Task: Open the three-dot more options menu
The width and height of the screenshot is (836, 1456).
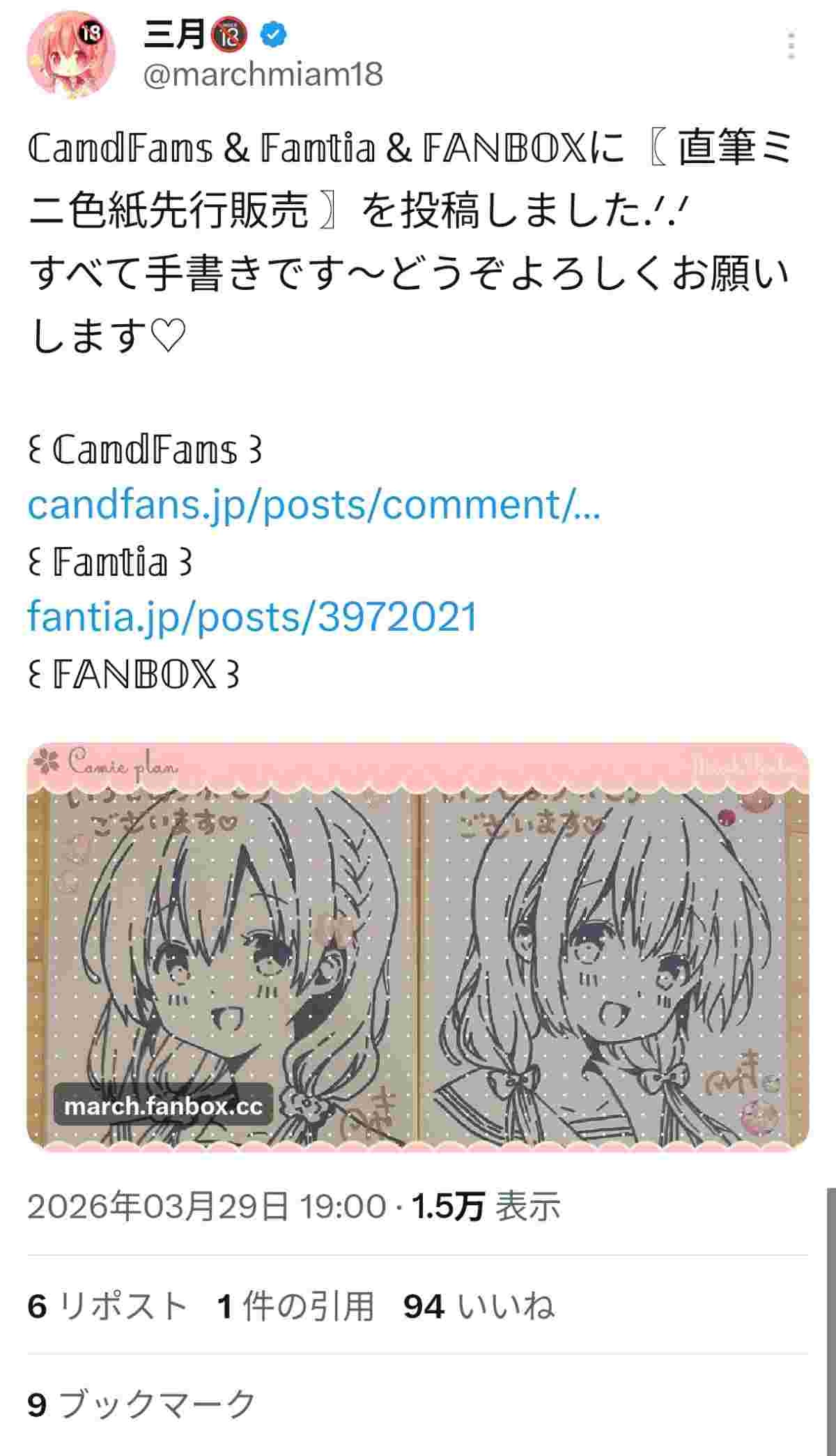Action: coord(791,45)
